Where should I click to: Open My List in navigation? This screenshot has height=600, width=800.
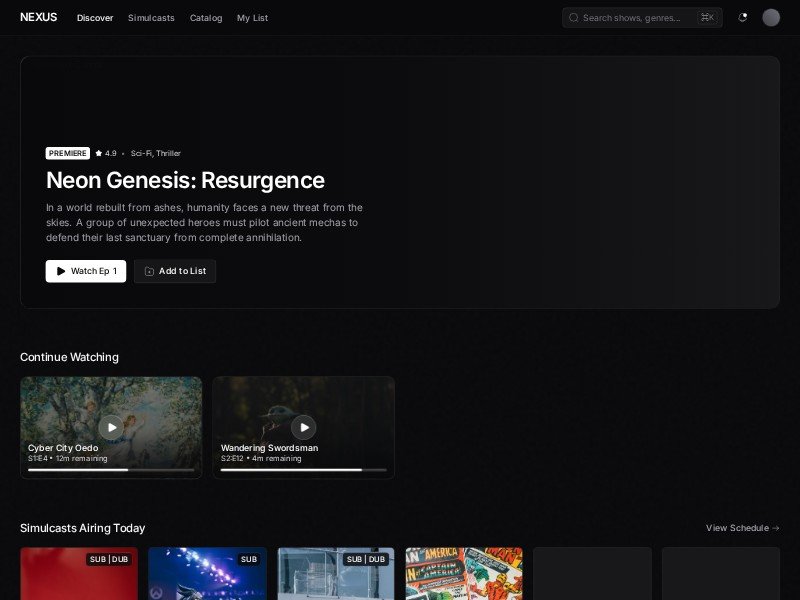(x=252, y=18)
